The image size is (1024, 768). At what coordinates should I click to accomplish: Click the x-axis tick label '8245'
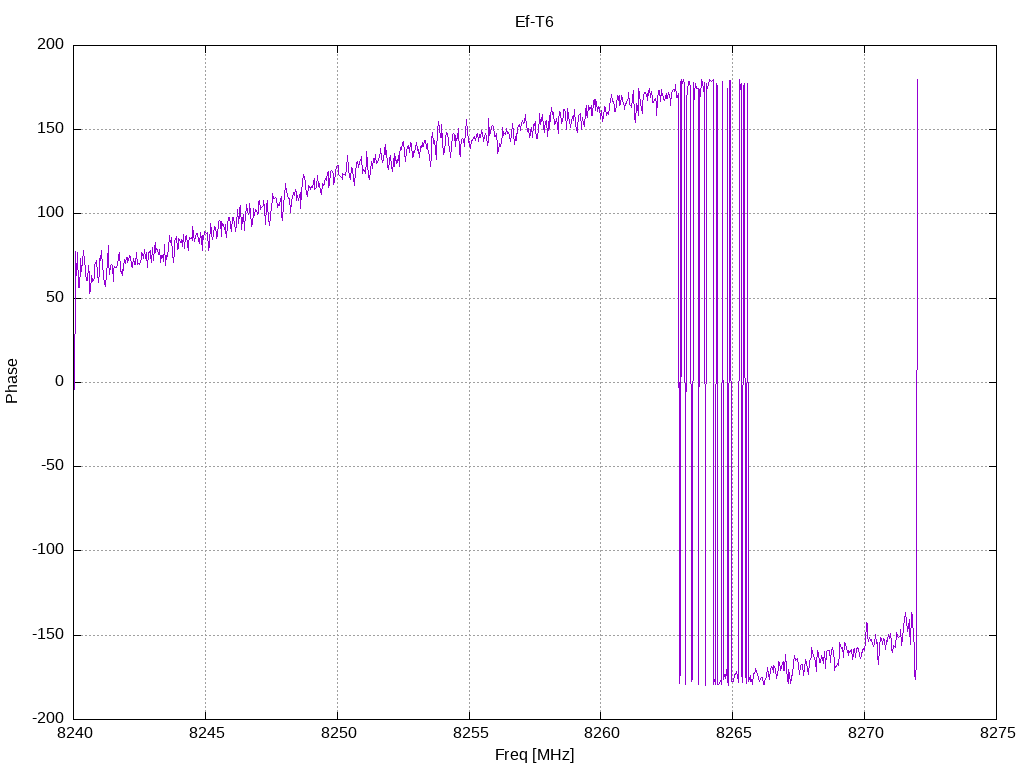(x=206, y=733)
